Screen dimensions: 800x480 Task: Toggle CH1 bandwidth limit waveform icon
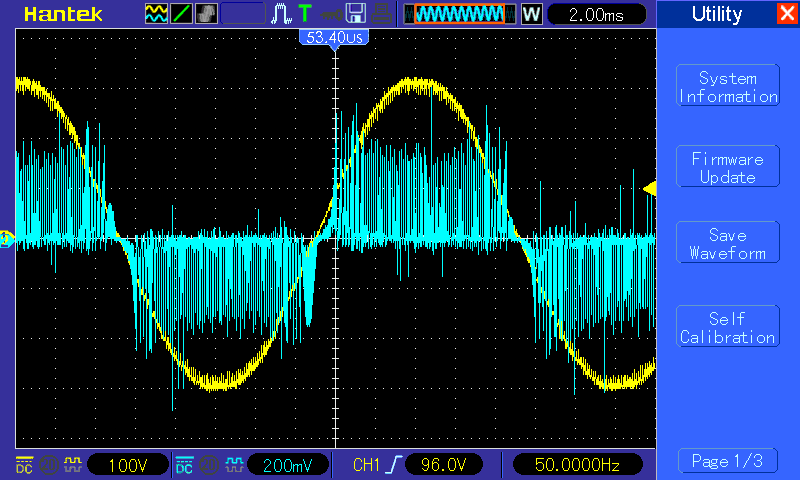coord(72,464)
